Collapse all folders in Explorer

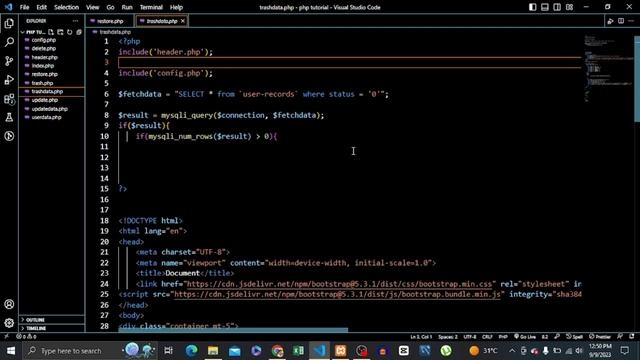pyautogui.click(x=79, y=32)
